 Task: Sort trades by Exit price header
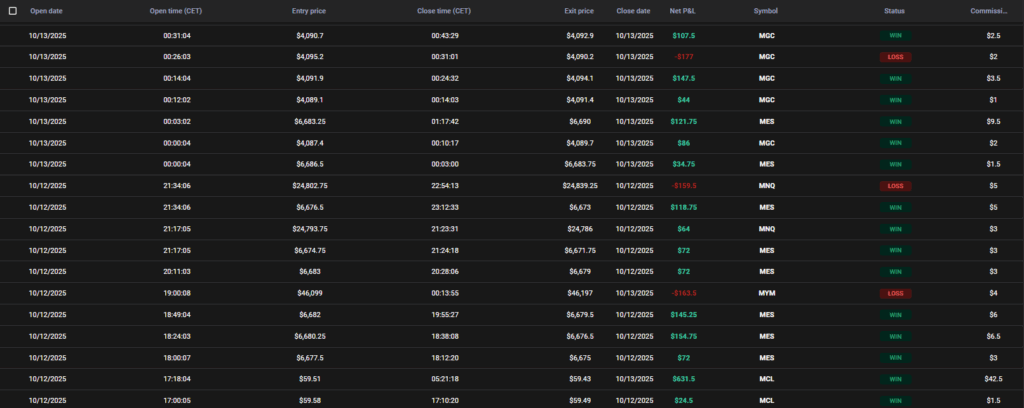578,11
